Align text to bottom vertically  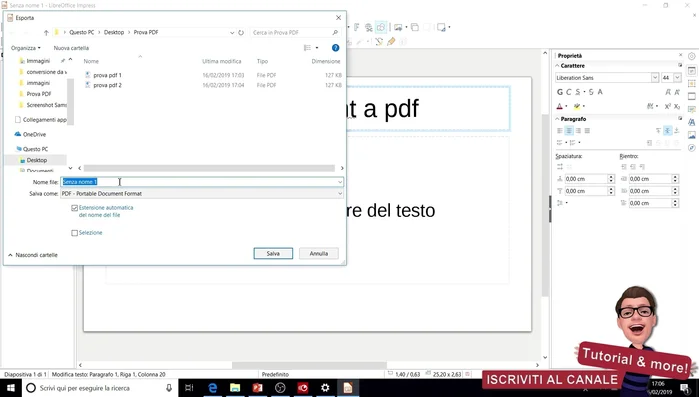(677, 131)
